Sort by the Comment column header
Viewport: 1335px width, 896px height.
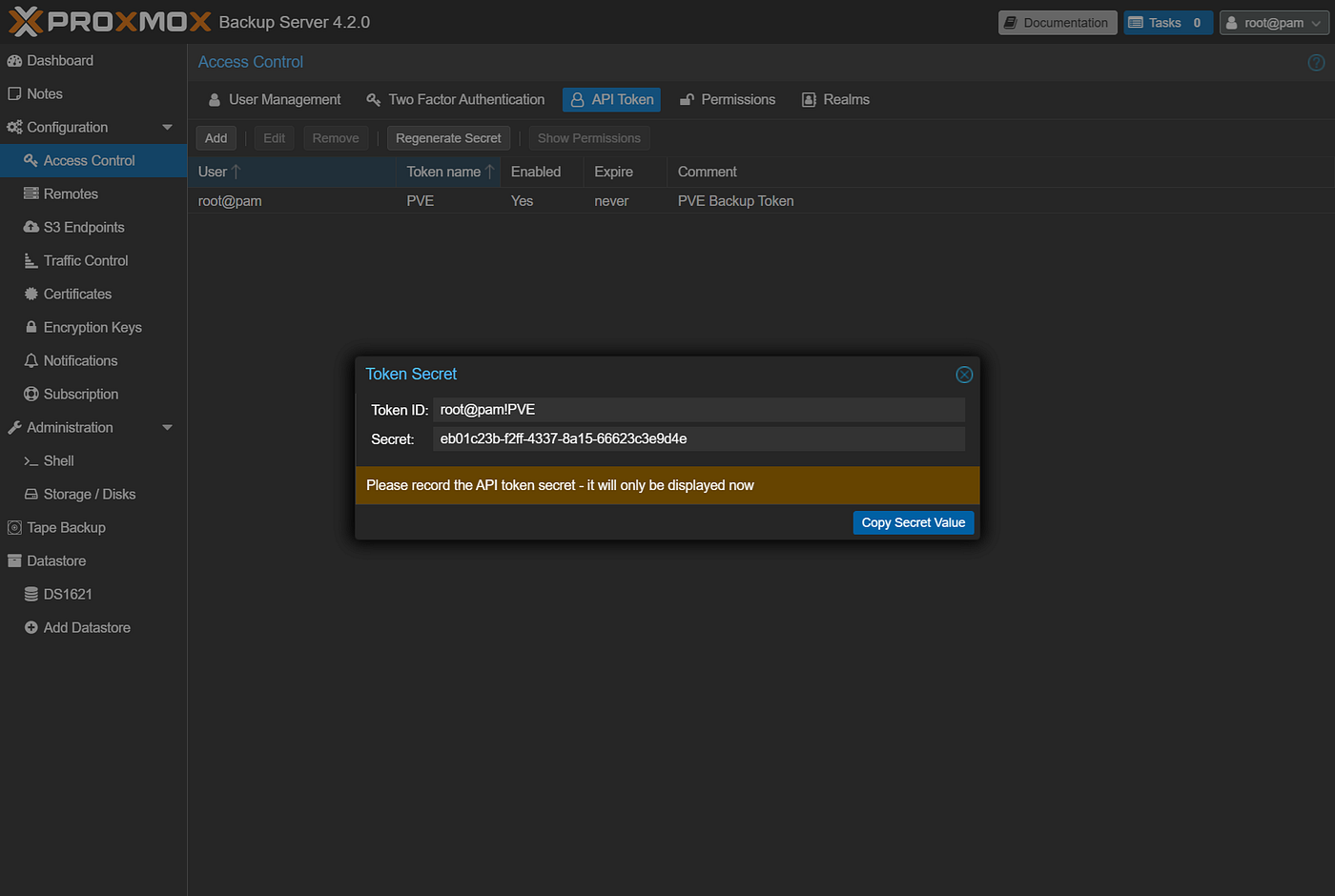(x=1000, y=173)
